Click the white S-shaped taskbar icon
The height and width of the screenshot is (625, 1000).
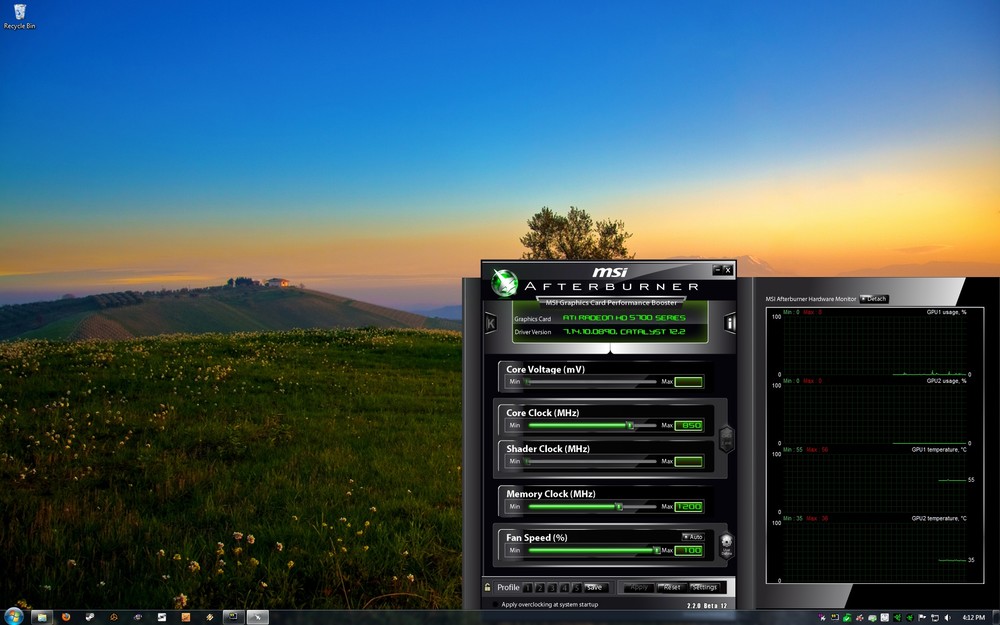click(x=162, y=617)
